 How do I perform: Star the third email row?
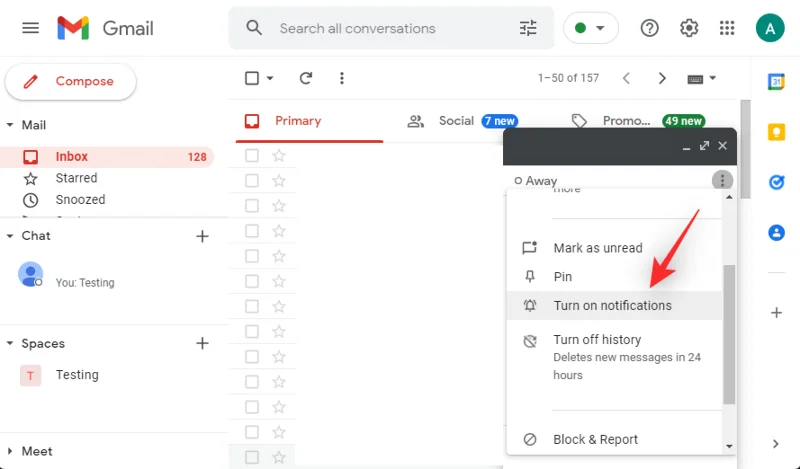point(279,206)
